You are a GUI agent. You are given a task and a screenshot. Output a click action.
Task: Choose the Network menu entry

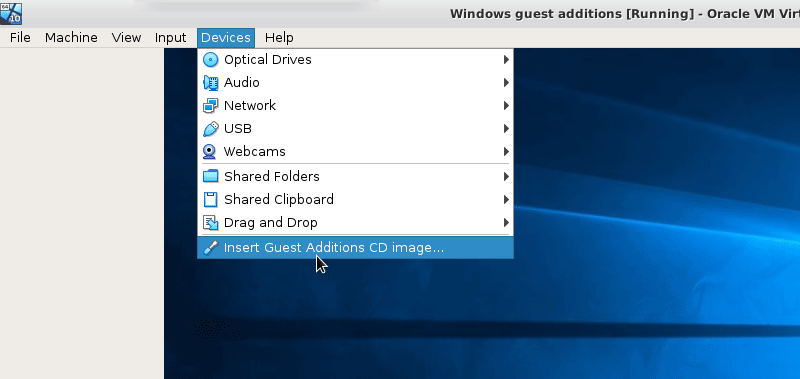pyautogui.click(x=356, y=106)
